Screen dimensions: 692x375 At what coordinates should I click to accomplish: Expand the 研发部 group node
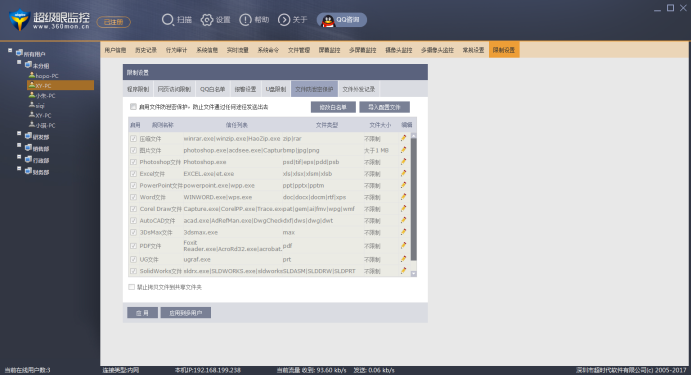tap(19, 133)
